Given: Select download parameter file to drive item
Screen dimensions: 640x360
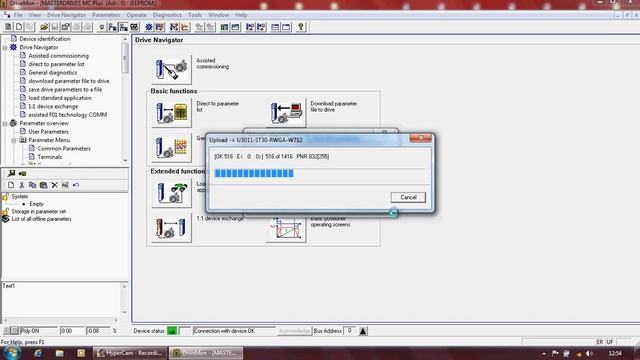Looking at the screenshot, I should coord(69,81).
